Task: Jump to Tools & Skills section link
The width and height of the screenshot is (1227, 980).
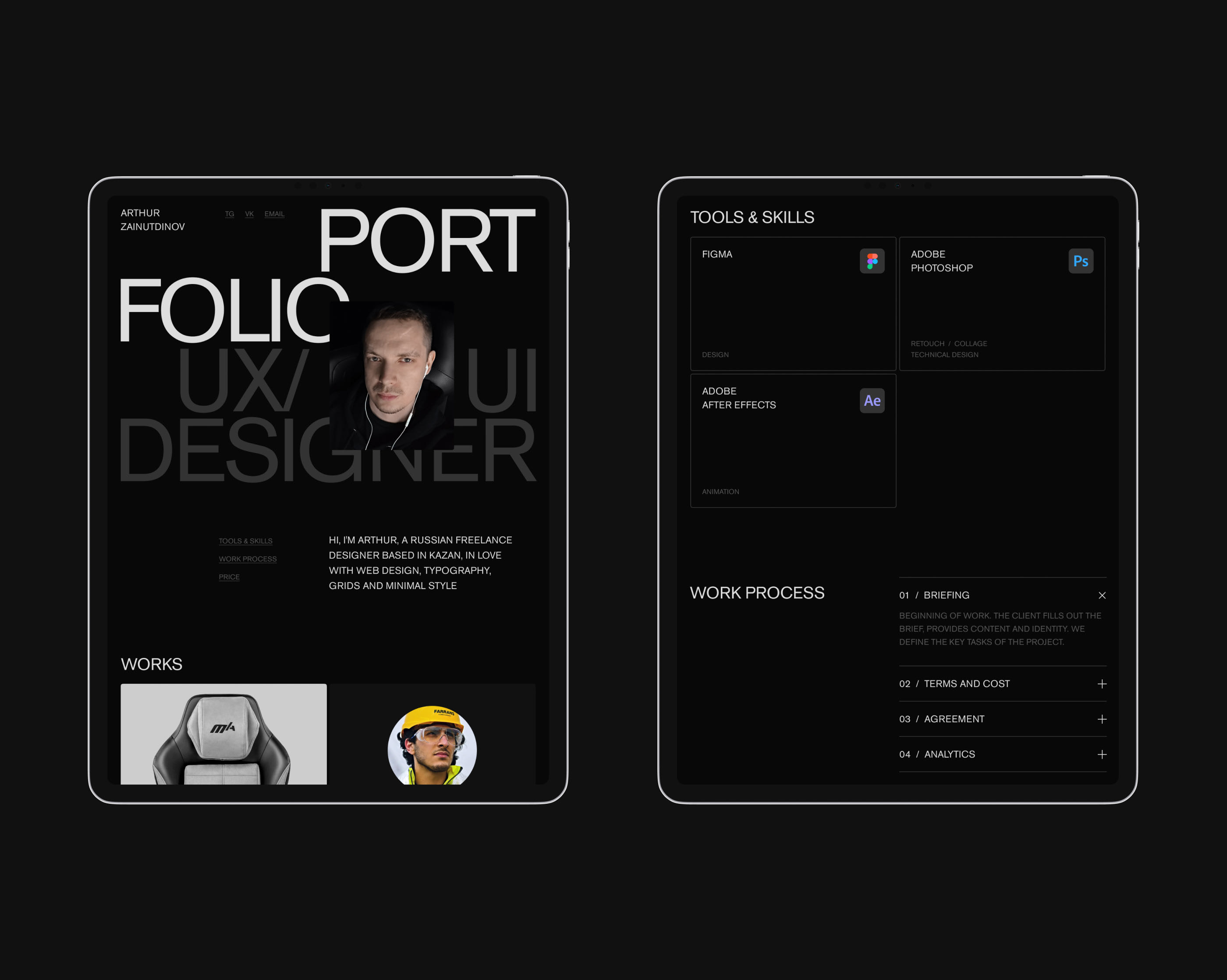Action: (x=245, y=541)
